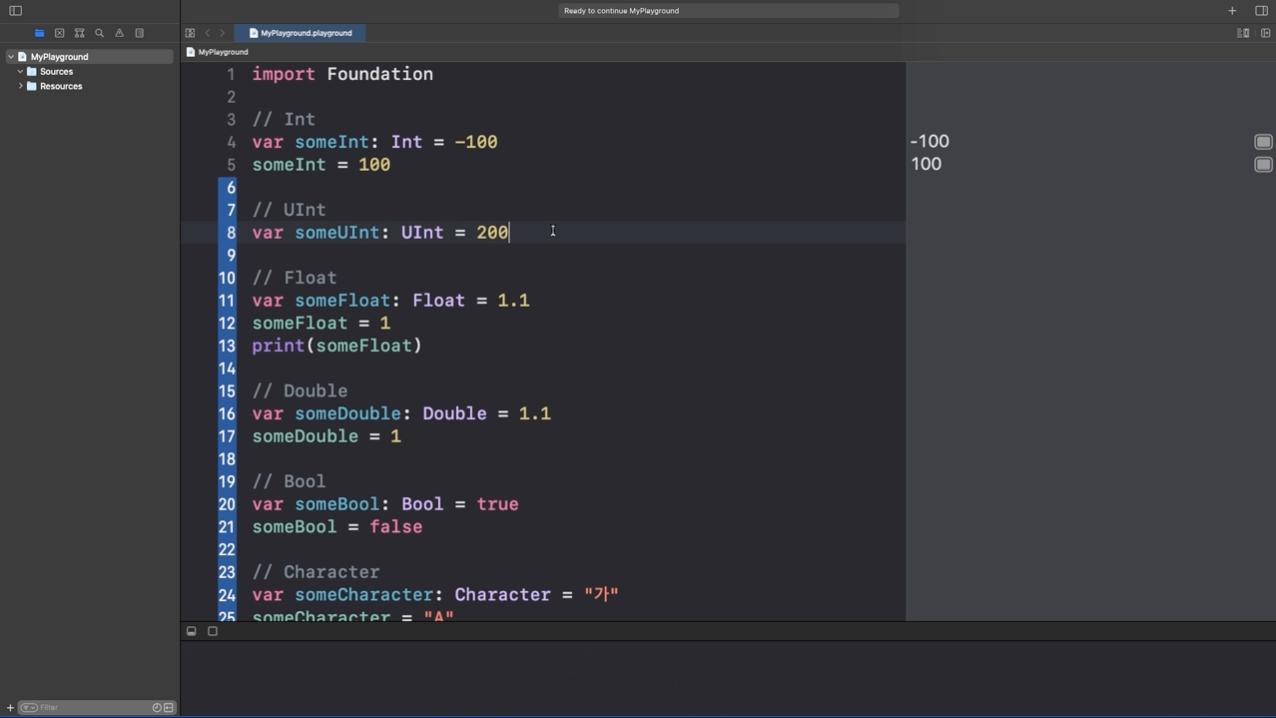The height and width of the screenshot is (718, 1276).
Task: Show the quick look result for -100
Action: pos(1263,142)
